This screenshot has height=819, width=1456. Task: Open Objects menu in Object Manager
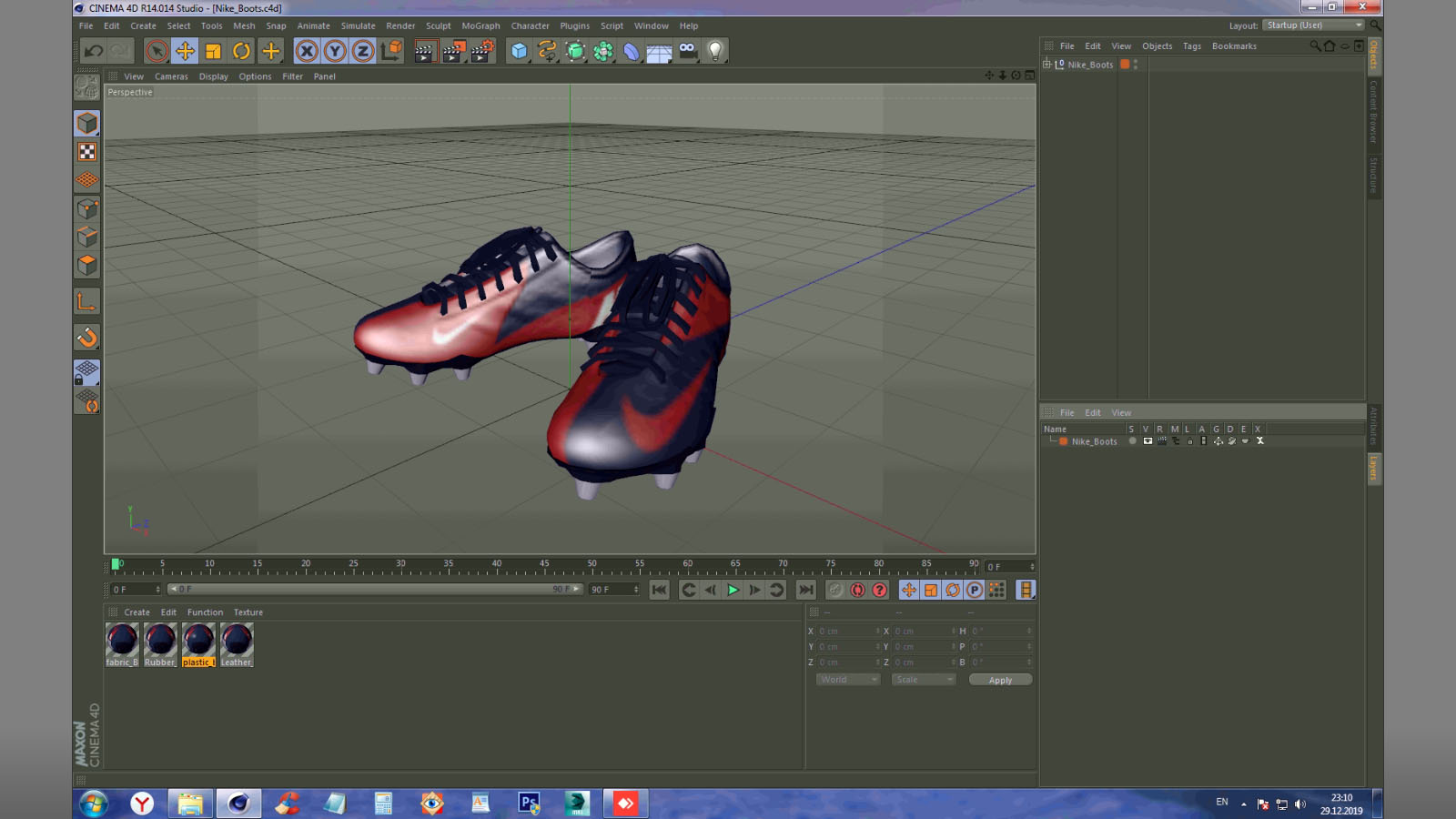click(x=1157, y=46)
